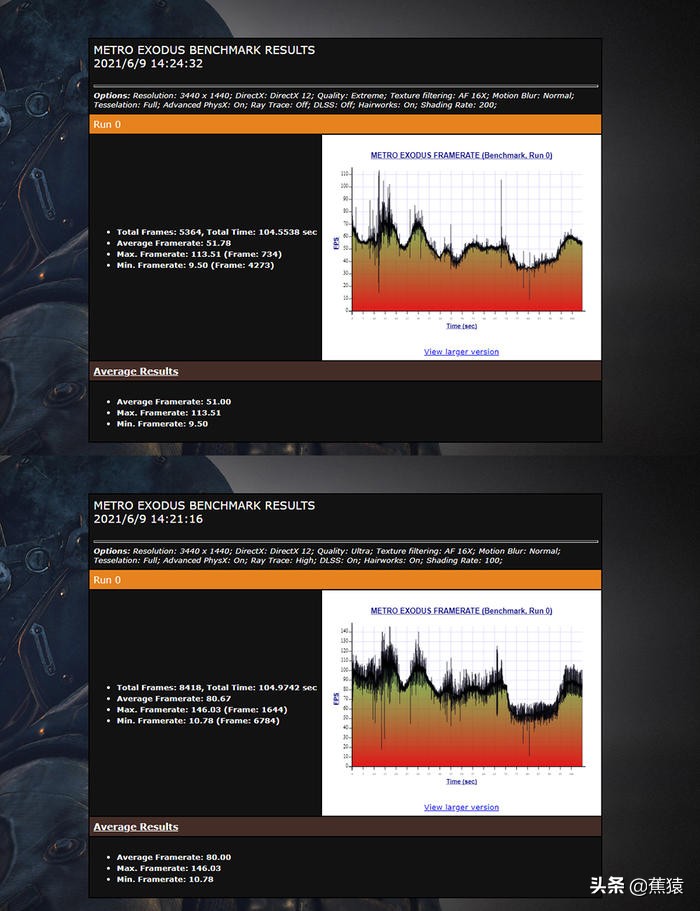
Task: Click 'Average Results' heading above 80.00 framerate
Action: pos(136,827)
